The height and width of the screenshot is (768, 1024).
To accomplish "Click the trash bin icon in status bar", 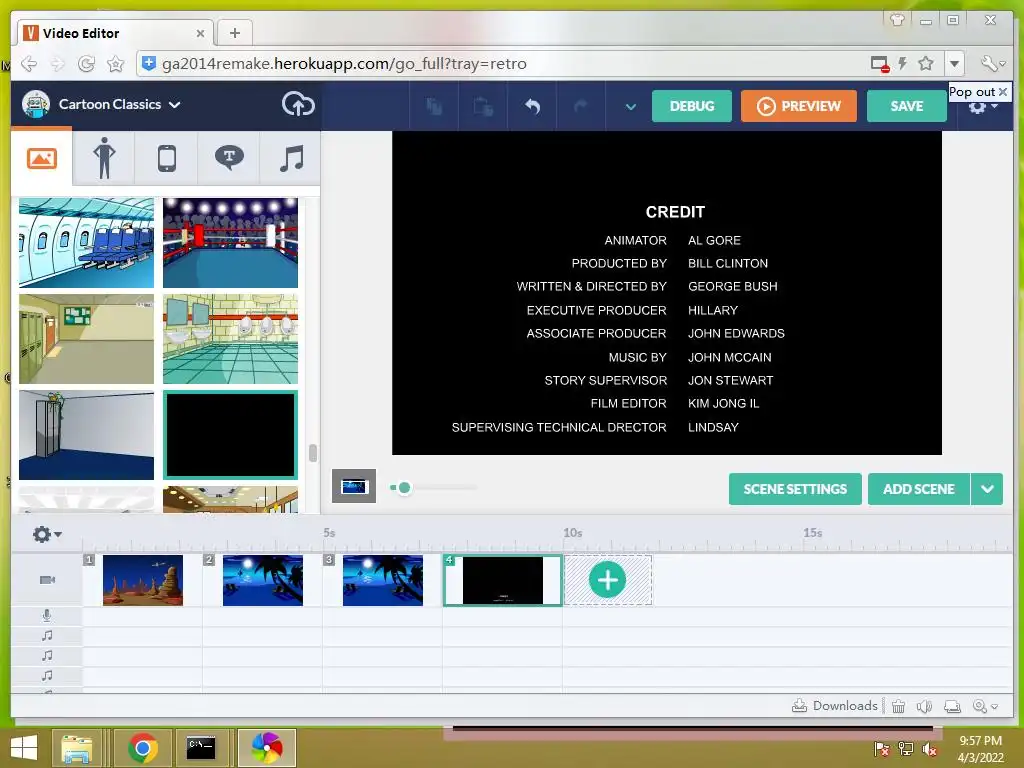I will tap(899, 706).
